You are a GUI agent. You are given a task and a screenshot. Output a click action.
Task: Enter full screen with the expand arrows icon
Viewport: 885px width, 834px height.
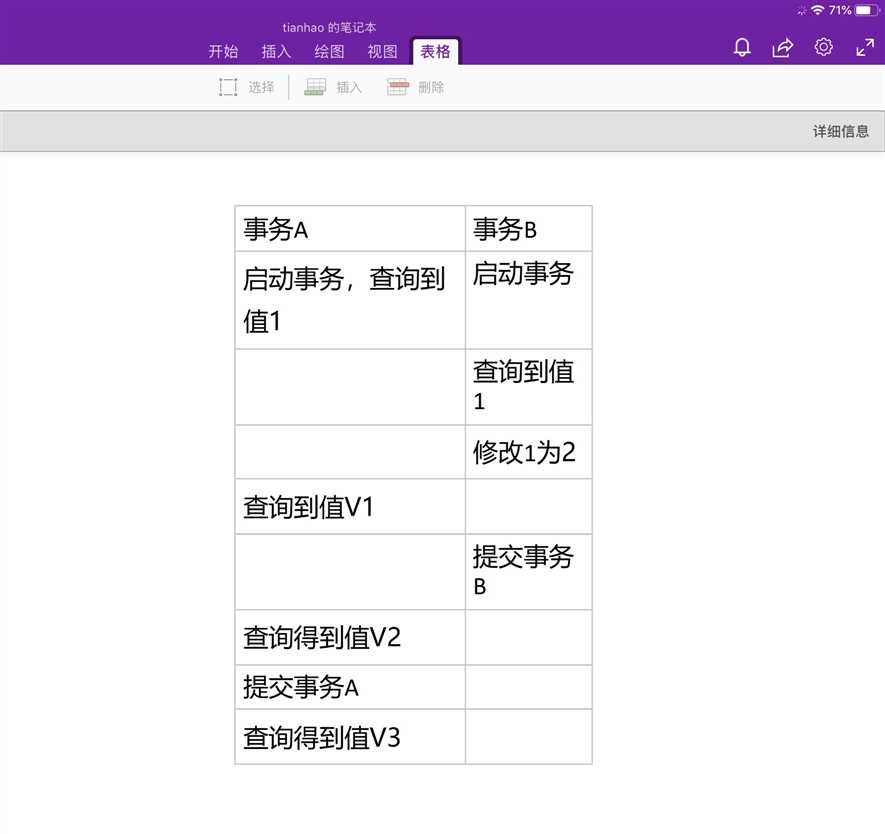[865, 47]
